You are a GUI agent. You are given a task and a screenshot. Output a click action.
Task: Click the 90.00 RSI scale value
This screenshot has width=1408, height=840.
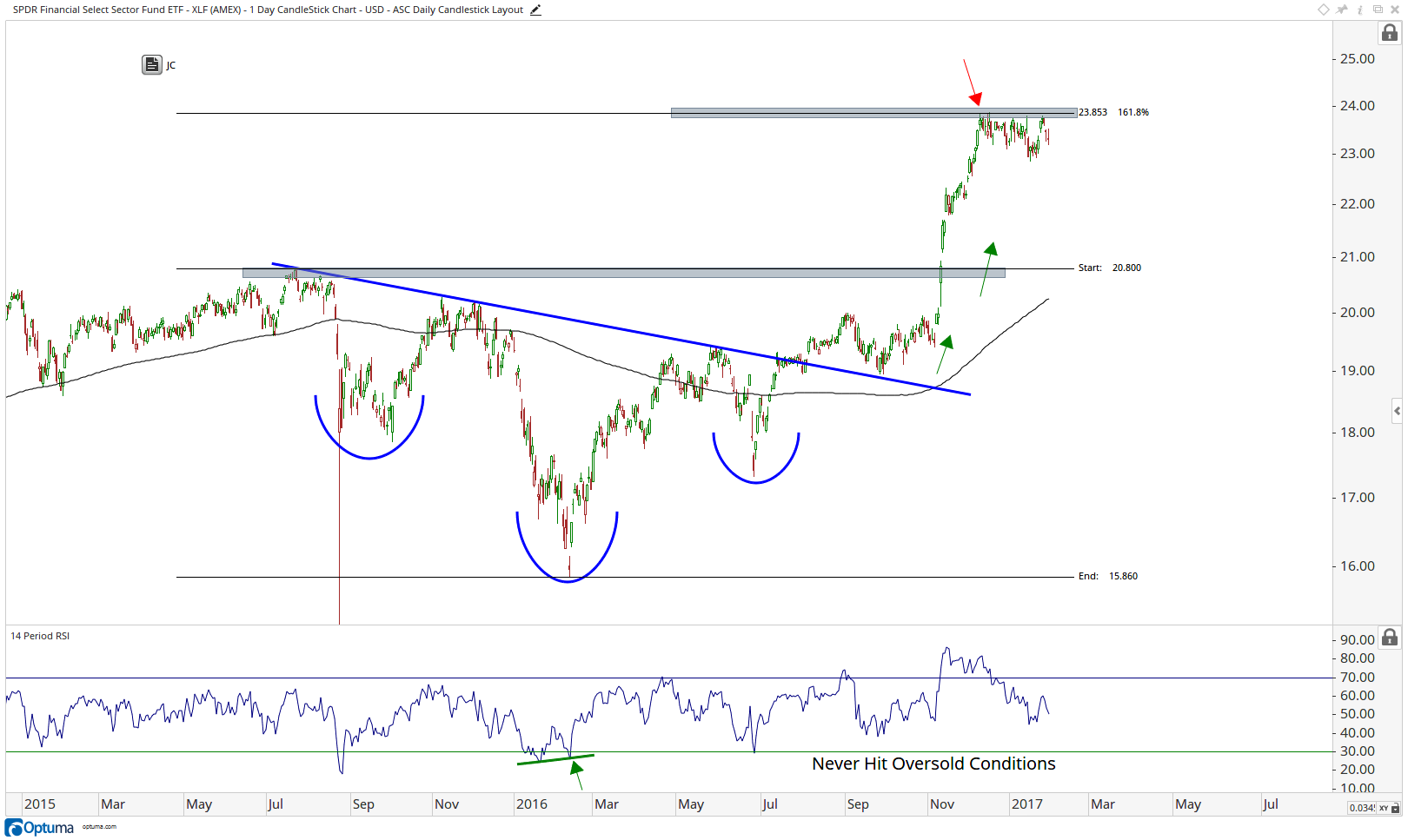[x=1358, y=640]
